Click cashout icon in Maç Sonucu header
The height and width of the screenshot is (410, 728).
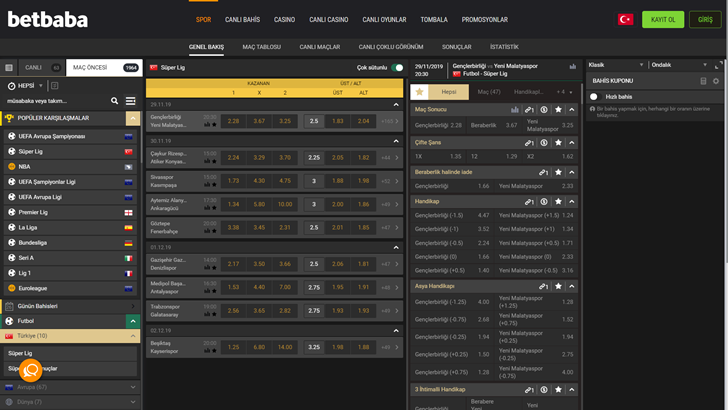(x=544, y=110)
